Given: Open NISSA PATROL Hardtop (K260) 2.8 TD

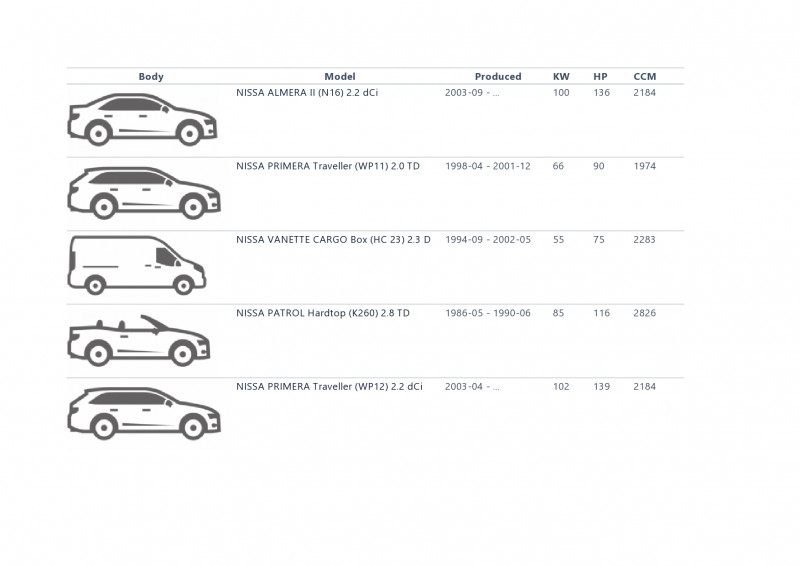Looking at the screenshot, I should [322, 313].
